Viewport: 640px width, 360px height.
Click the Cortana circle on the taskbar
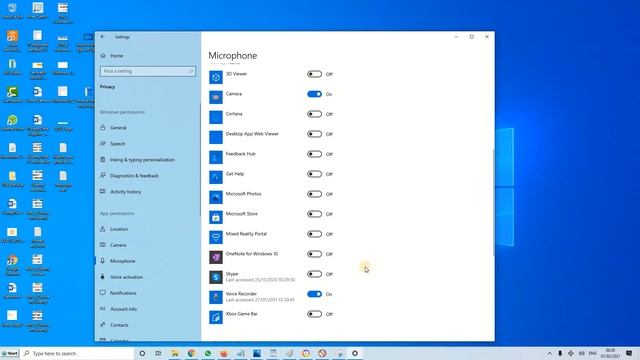click(x=142, y=353)
